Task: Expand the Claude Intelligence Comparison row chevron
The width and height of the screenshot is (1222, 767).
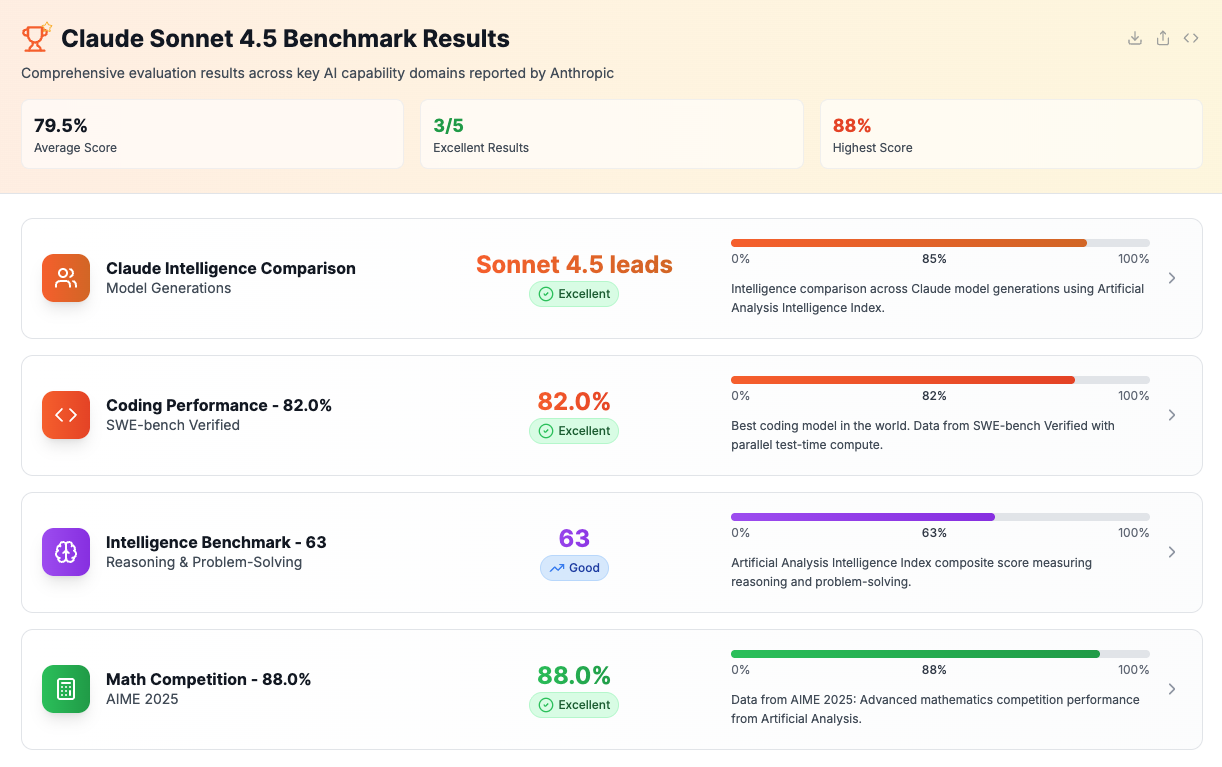Action: [x=1171, y=278]
